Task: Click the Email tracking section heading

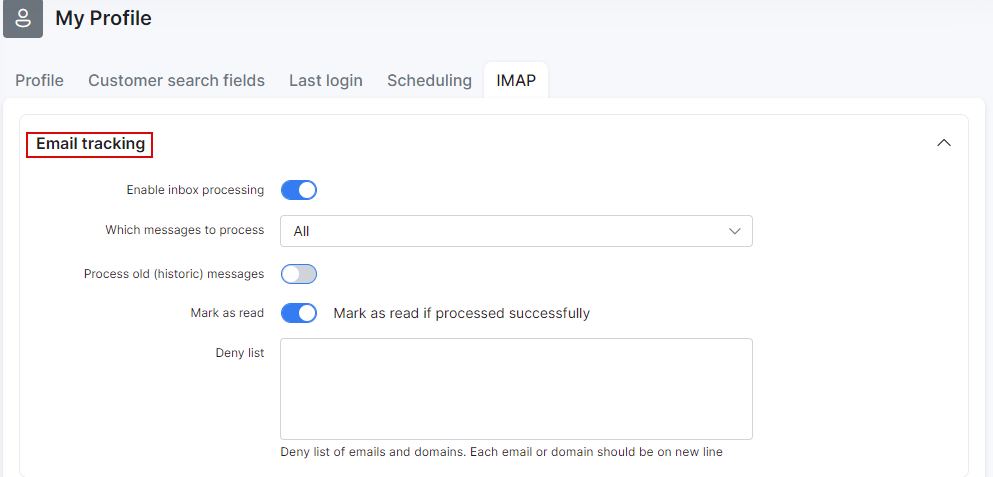Action: (91, 144)
